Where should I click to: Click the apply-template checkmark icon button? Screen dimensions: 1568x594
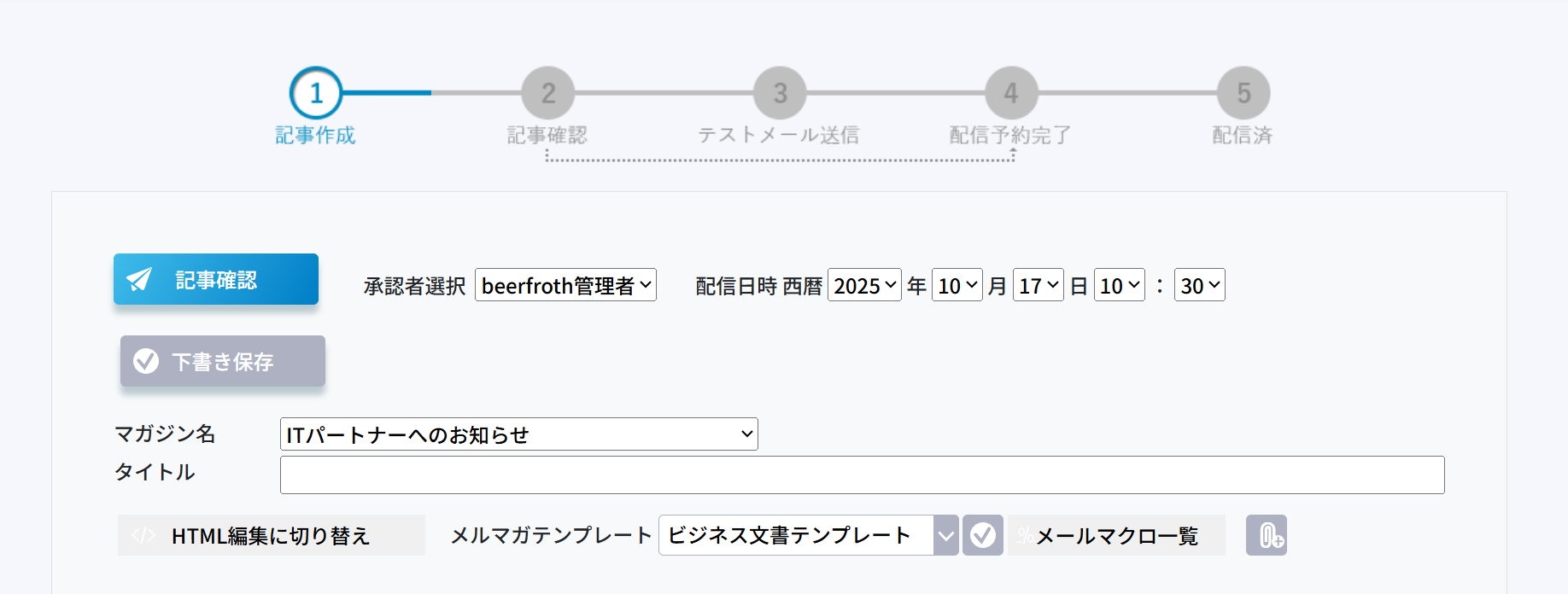click(982, 535)
